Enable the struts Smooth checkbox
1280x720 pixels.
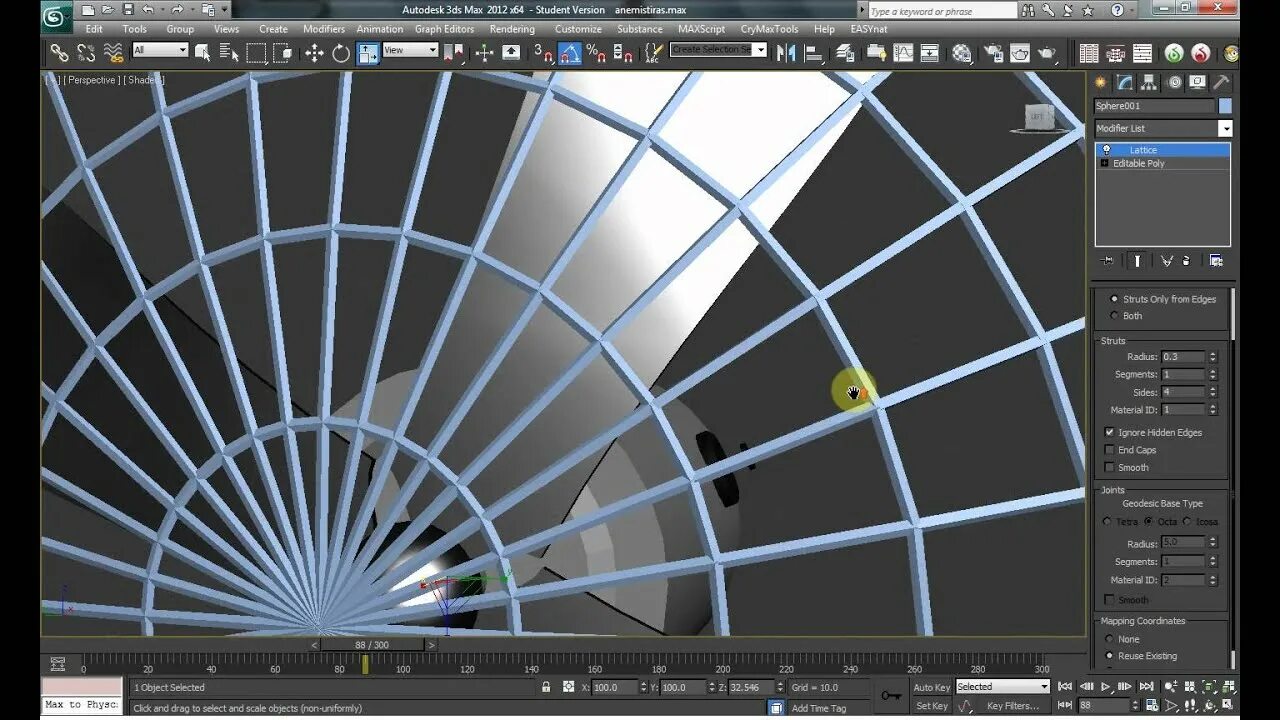(x=1109, y=468)
